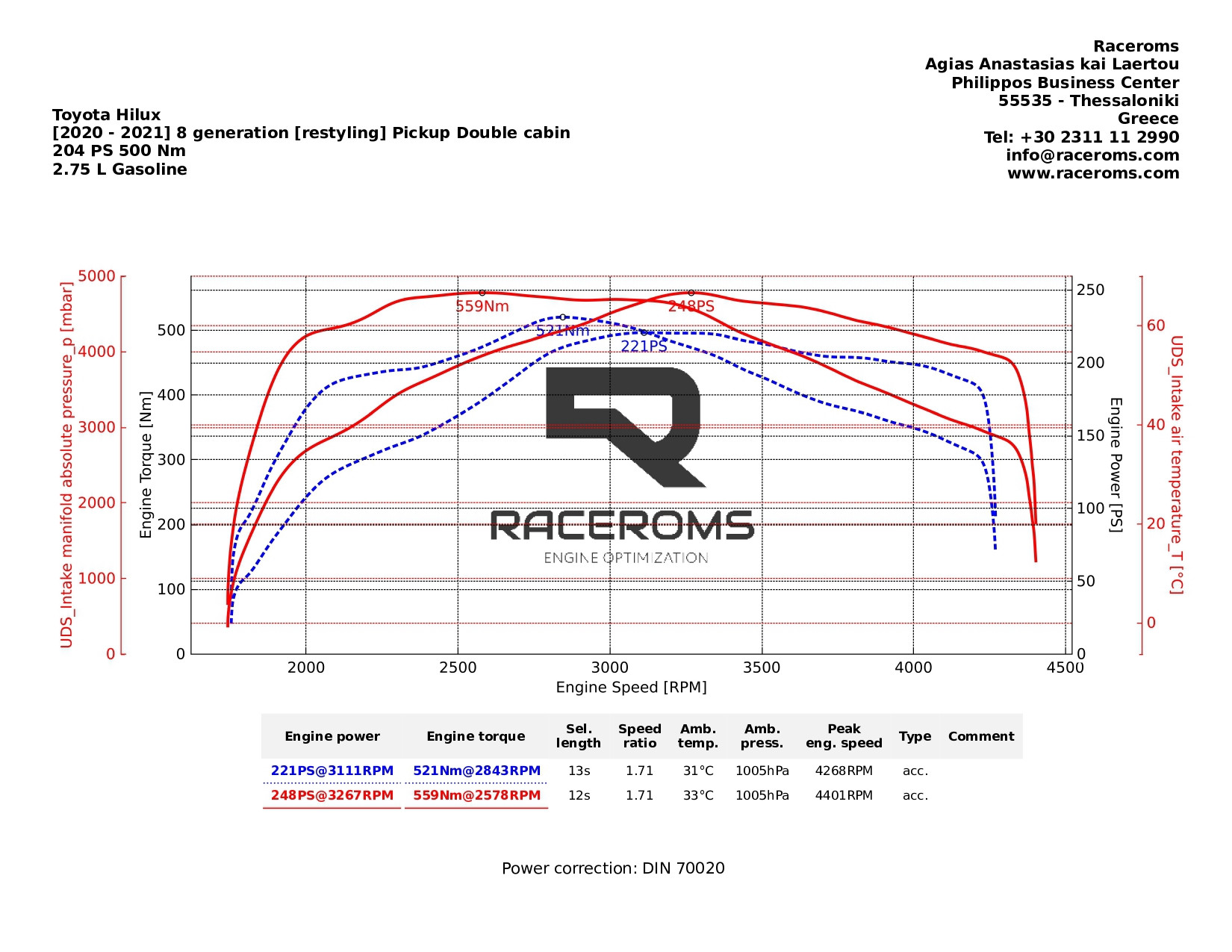Click the Peak eng. speed column header

point(844,736)
